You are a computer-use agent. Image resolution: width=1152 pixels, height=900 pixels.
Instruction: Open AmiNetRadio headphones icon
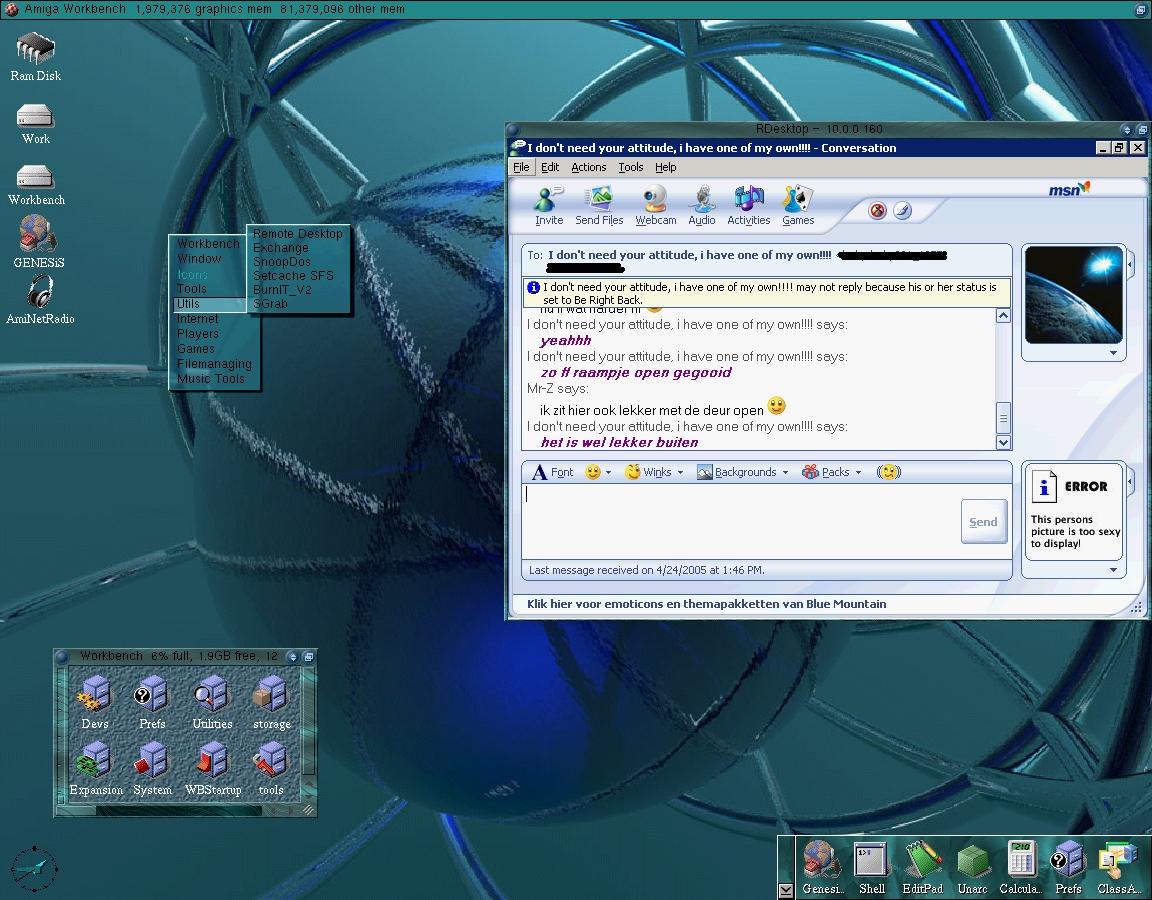[x=40, y=299]
